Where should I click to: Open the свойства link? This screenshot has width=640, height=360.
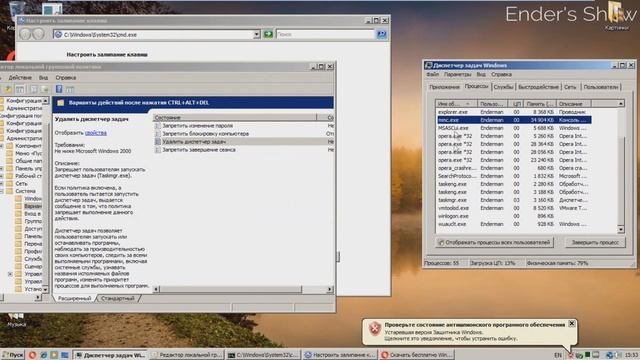(x=96, y=133)
